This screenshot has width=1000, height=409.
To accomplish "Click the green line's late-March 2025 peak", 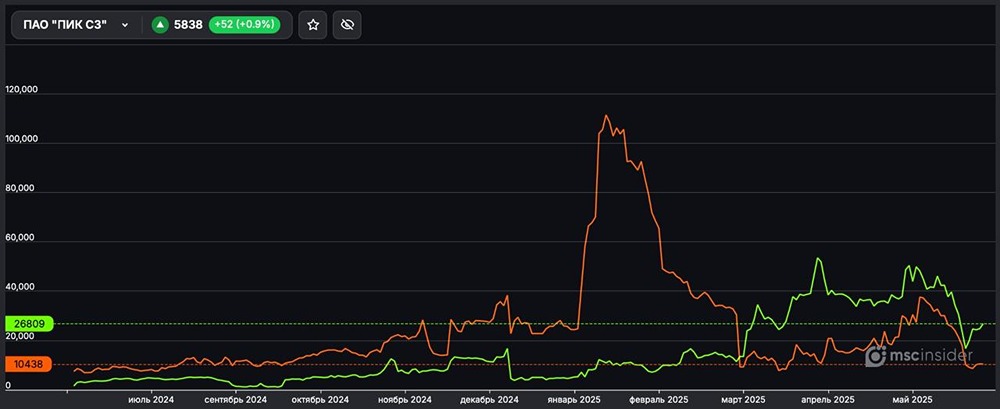I will click(817, 258).
